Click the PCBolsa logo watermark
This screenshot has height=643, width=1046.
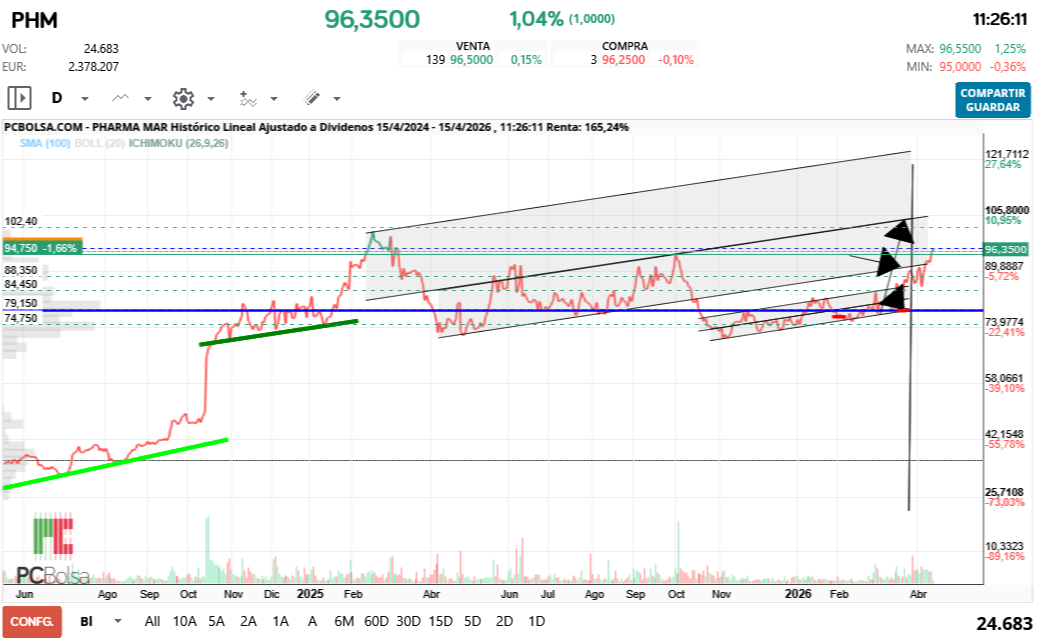pyautogui.click(x=53, y=550)
